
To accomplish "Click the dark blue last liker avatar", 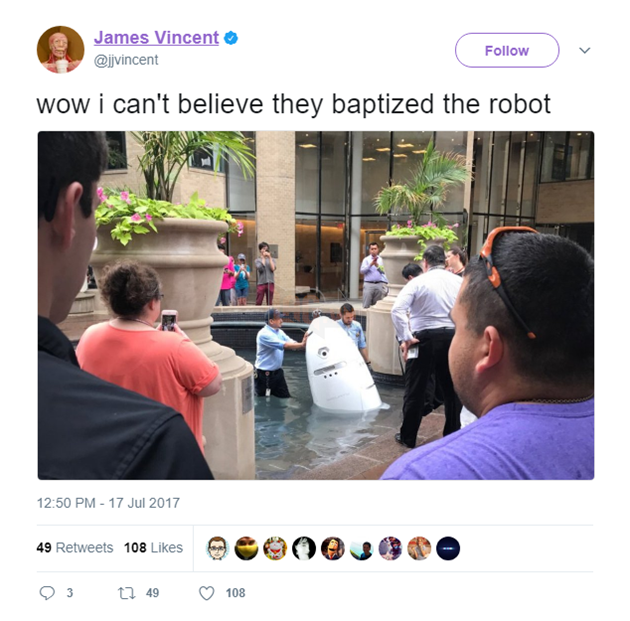I will [x=448, y=548].
